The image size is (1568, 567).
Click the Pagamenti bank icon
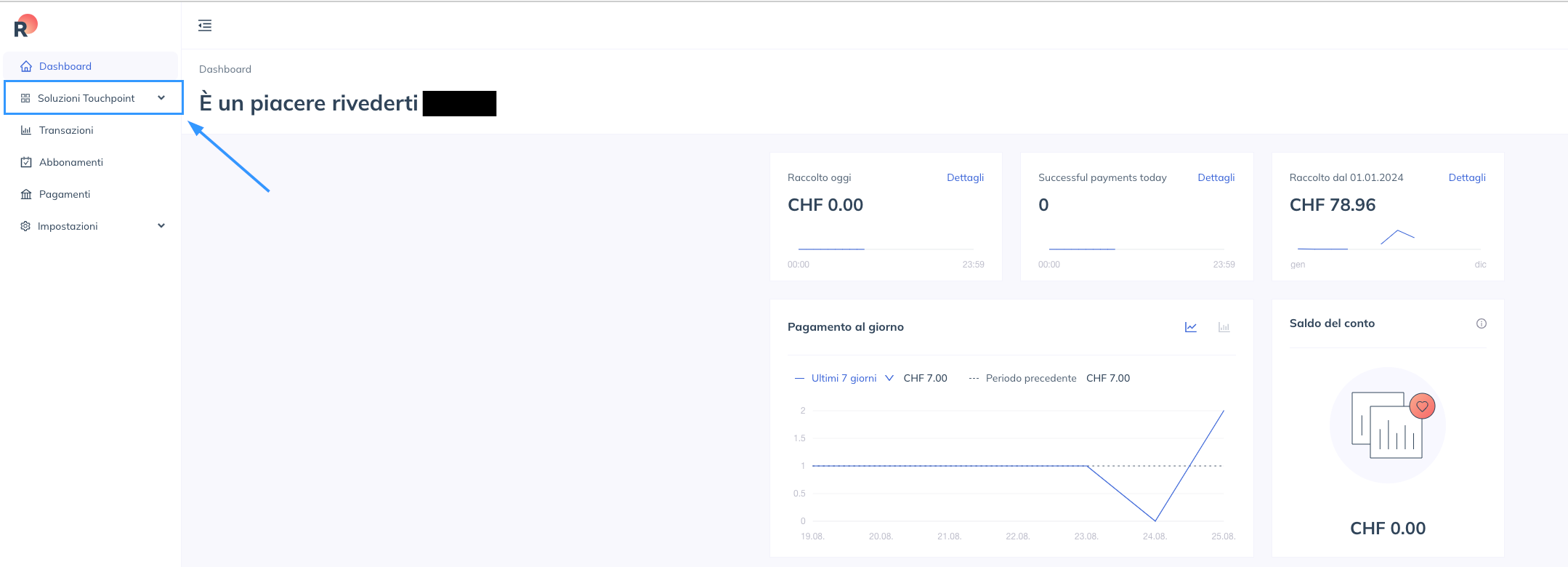click(x=26, y=194)
